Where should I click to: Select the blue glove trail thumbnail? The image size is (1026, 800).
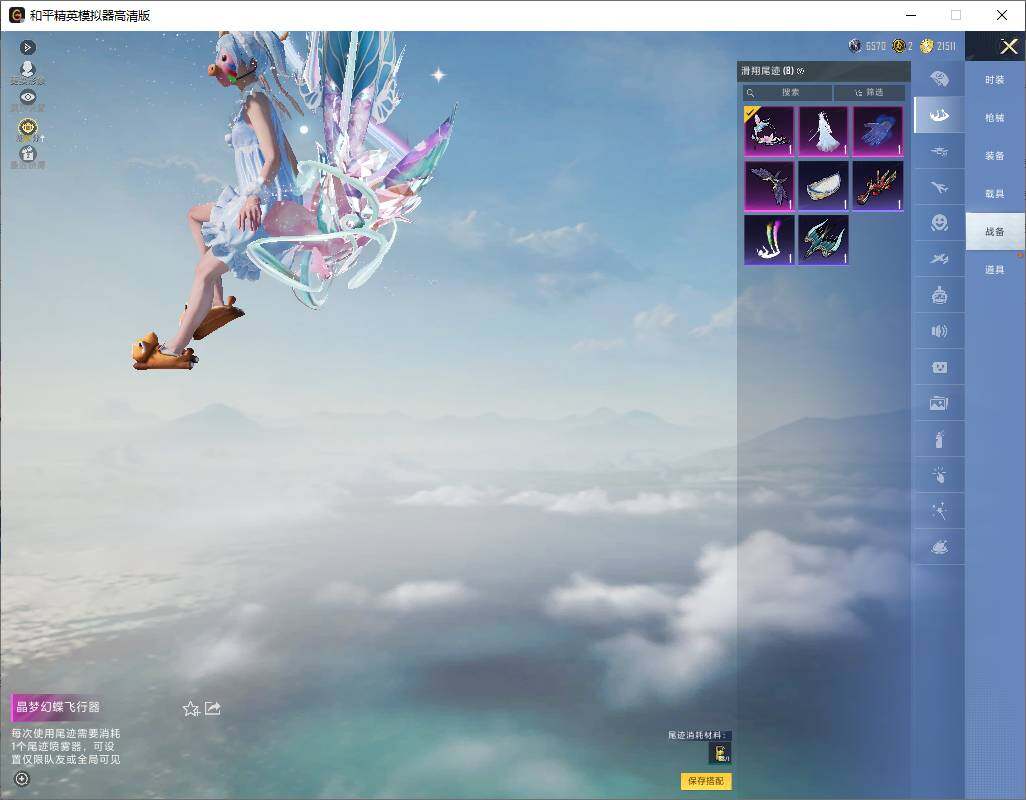(x=878, y=131)
